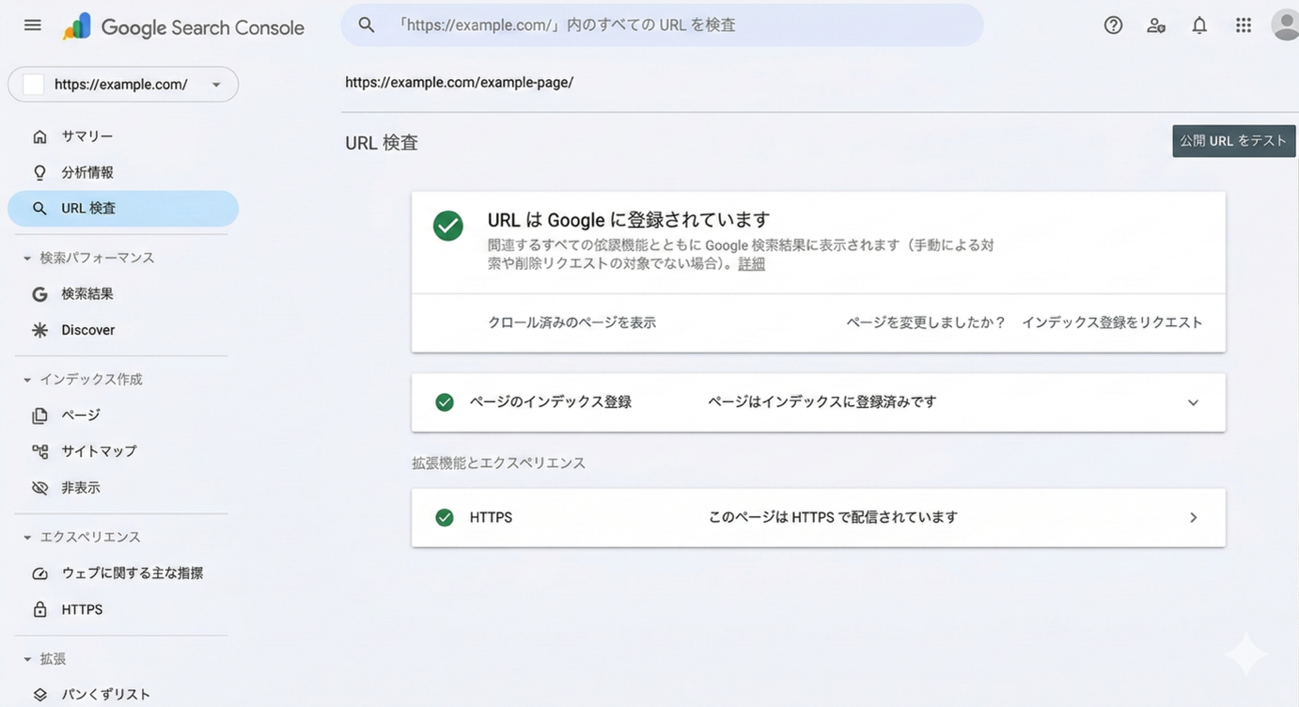
Task: Click the green check next to ページのインデックス登録
Action: [x=445, y=402]
